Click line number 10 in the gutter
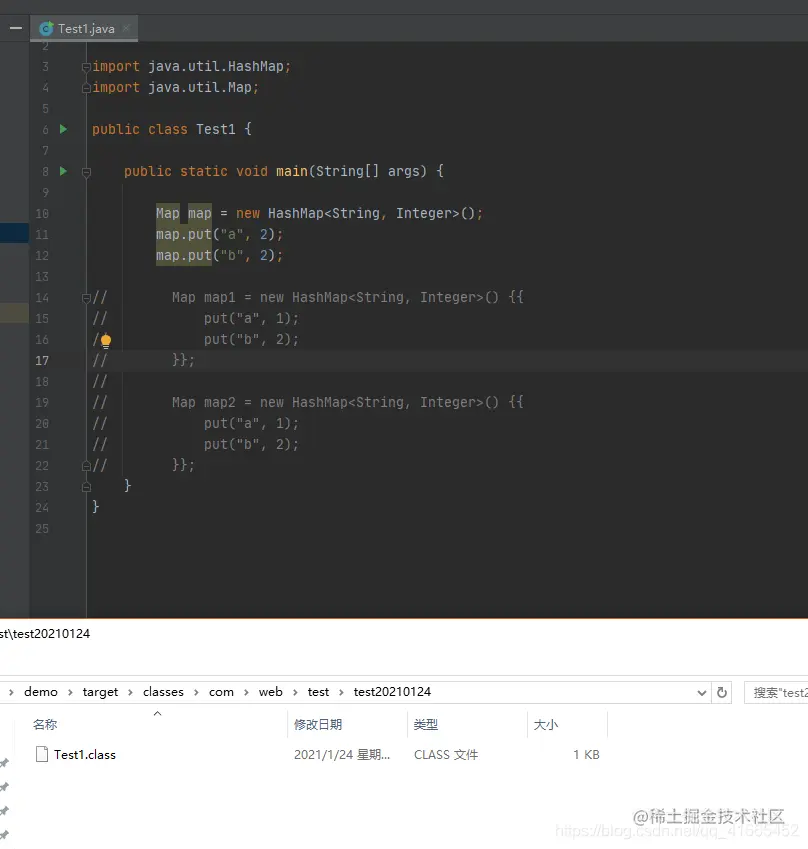Image resolution: width=808 pixels, height=849 pixels. [42, 213]
